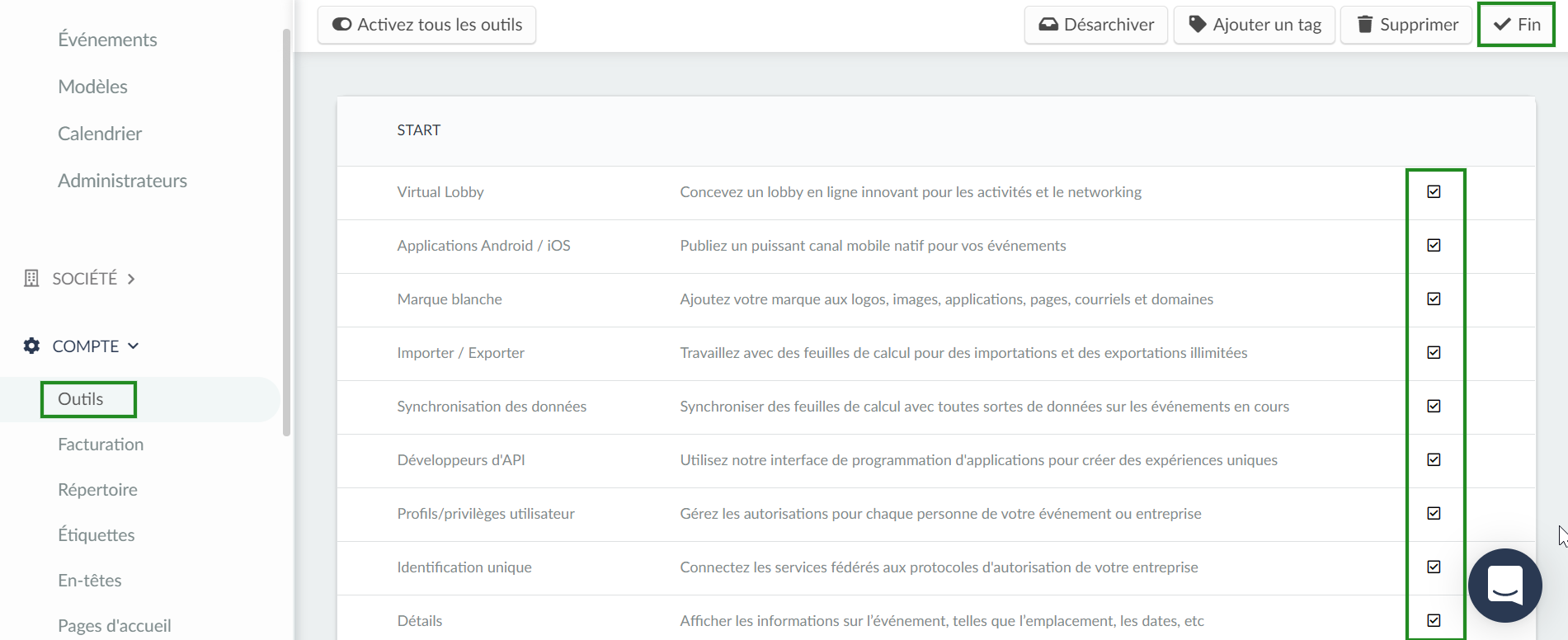Uncheck Synchronisation des données checkbox

click(x=1434, y=406)
